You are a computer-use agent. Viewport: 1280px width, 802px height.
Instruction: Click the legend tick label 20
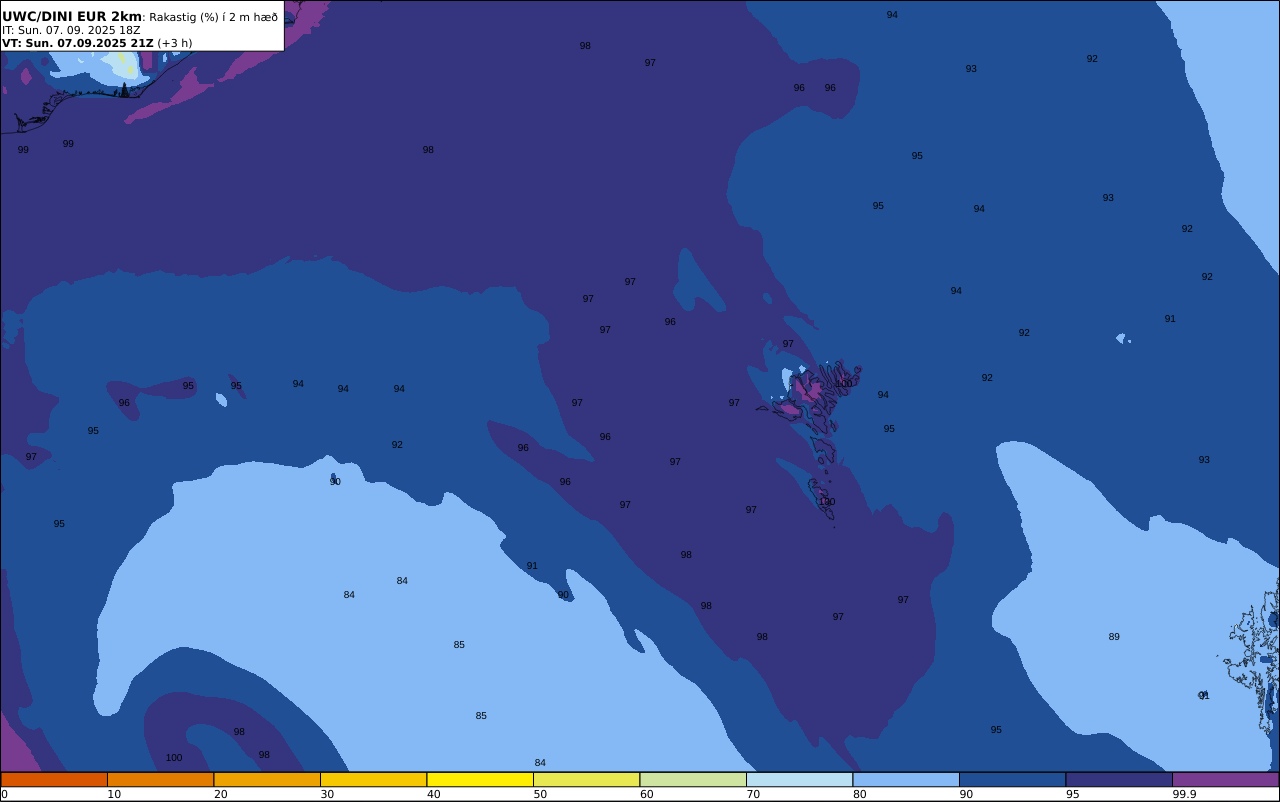[x=220, y=794]
